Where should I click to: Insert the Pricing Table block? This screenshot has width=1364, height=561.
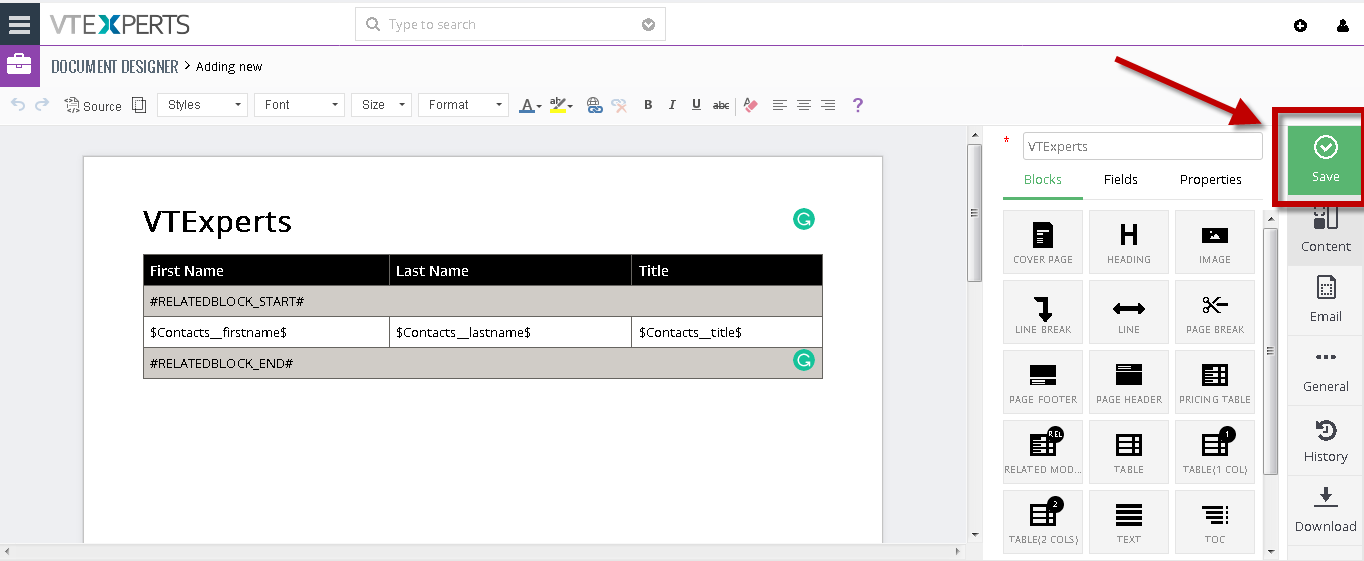[1215, 382]
